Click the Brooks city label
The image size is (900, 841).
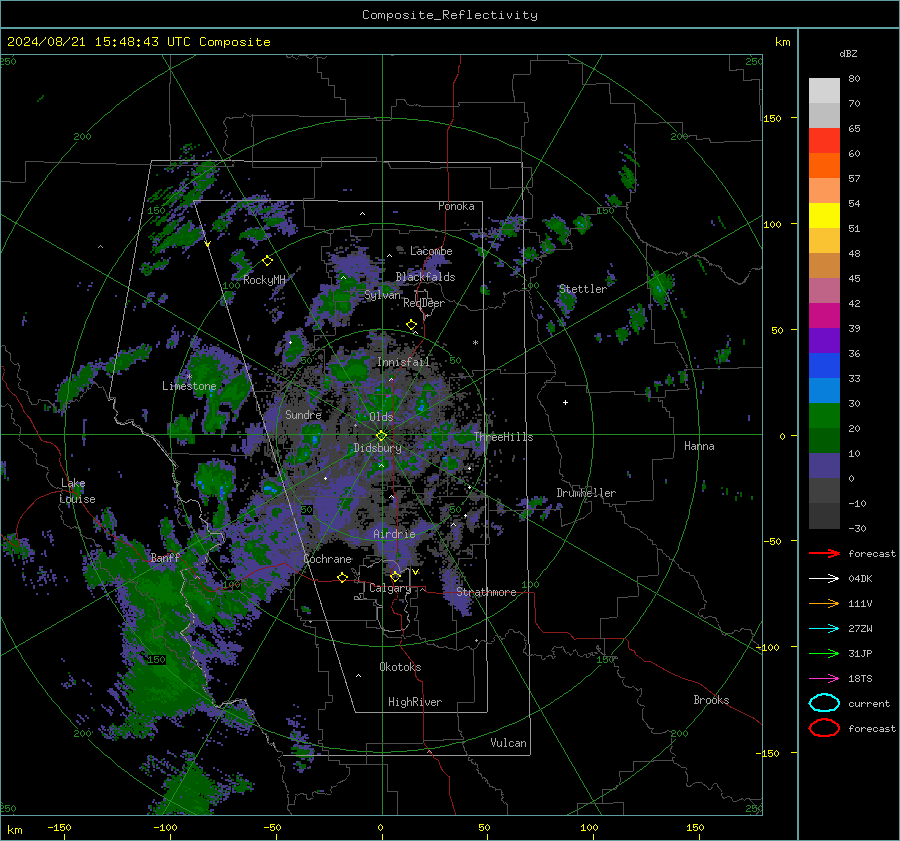[x=711, y=700]
